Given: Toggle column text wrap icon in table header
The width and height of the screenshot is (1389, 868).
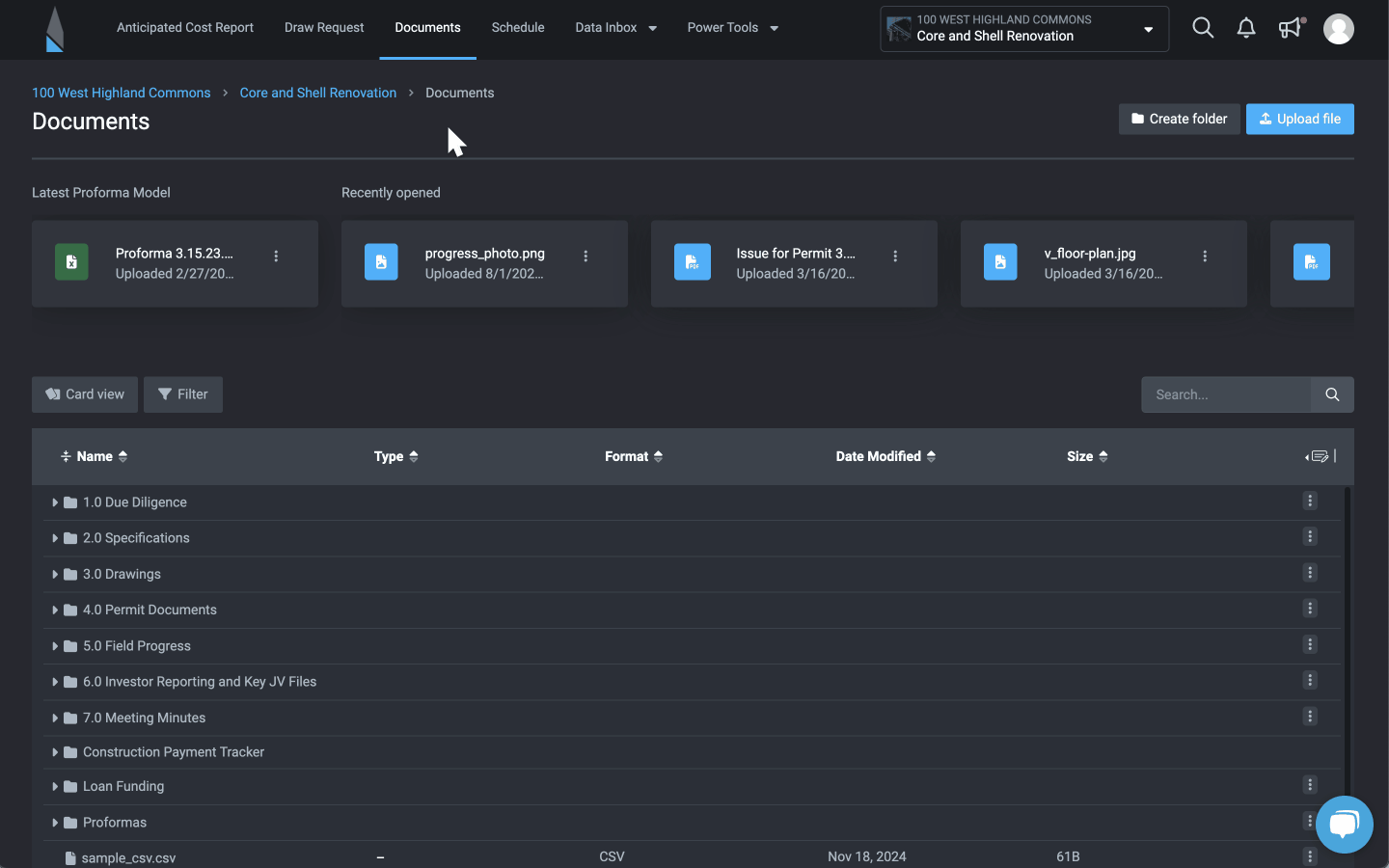Looking at the screenshot, I should coord(1319,456).
